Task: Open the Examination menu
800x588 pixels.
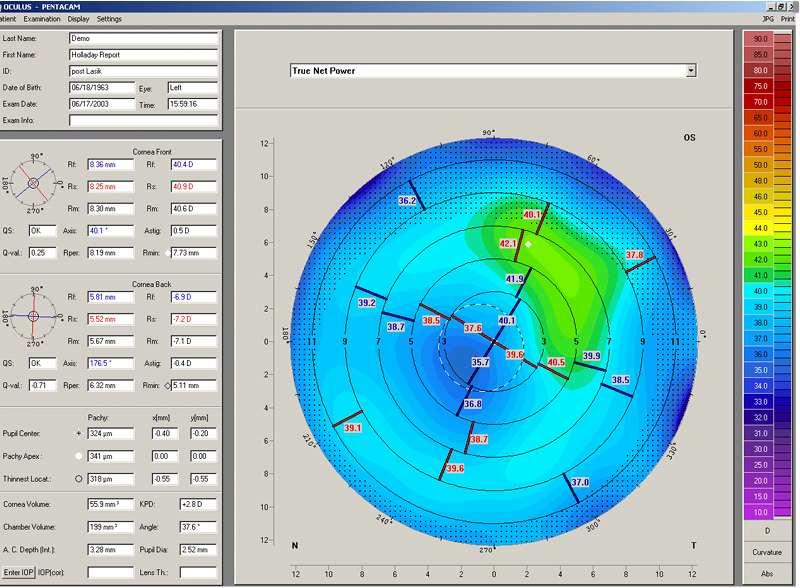Action: pos(42,19)
